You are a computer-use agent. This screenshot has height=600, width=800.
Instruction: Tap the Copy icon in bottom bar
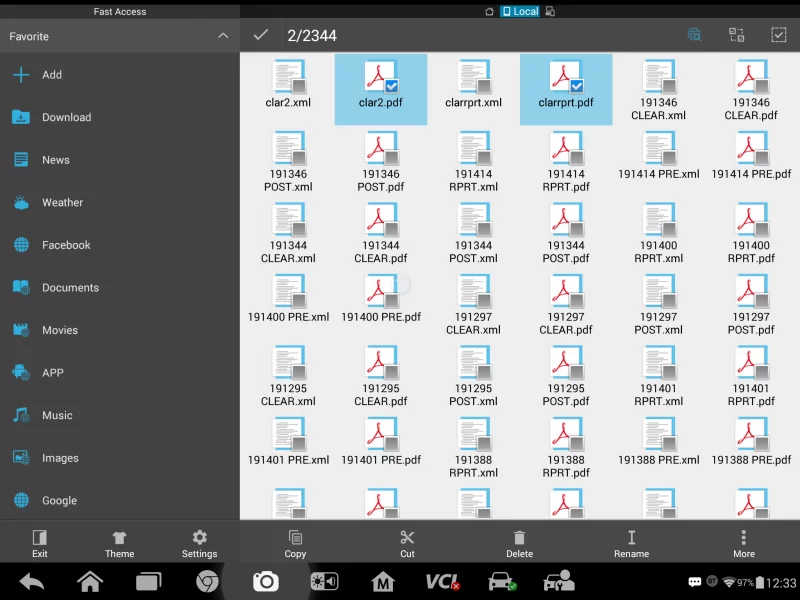(x=295, y=543)
